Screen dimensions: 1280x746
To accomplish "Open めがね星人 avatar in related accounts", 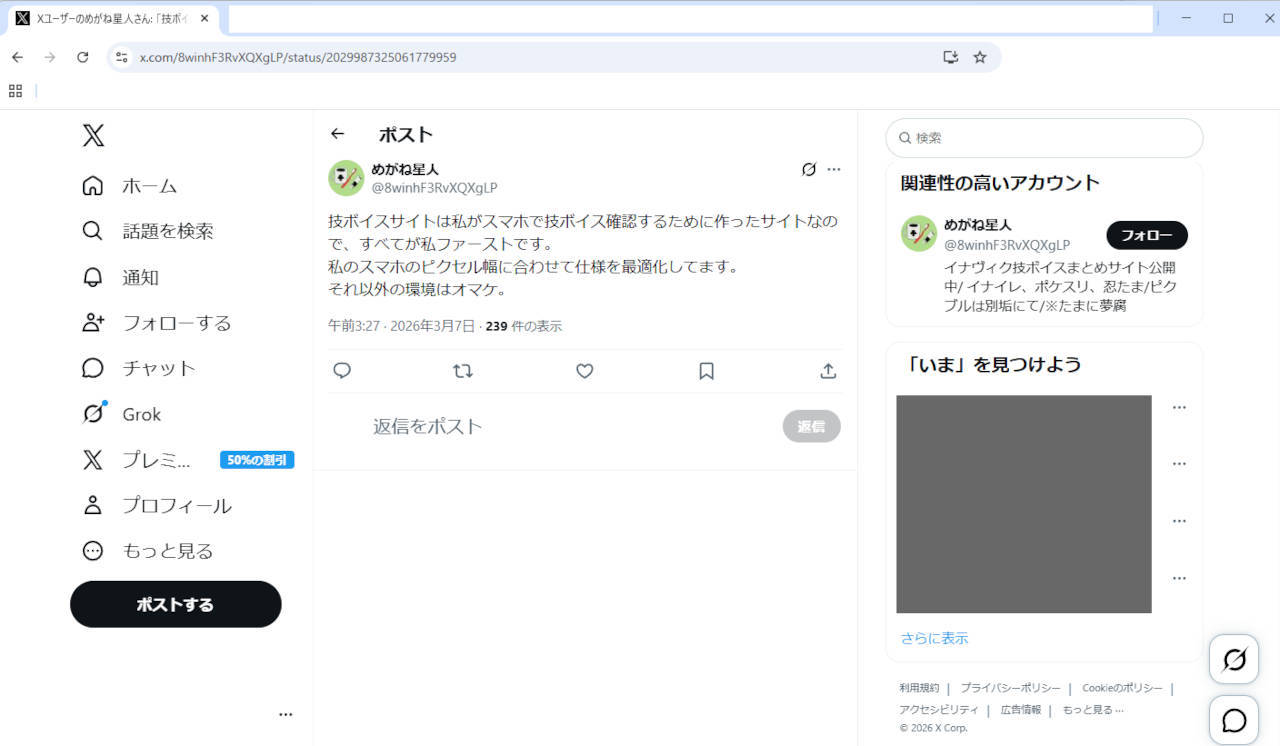I will pos(919,233).
